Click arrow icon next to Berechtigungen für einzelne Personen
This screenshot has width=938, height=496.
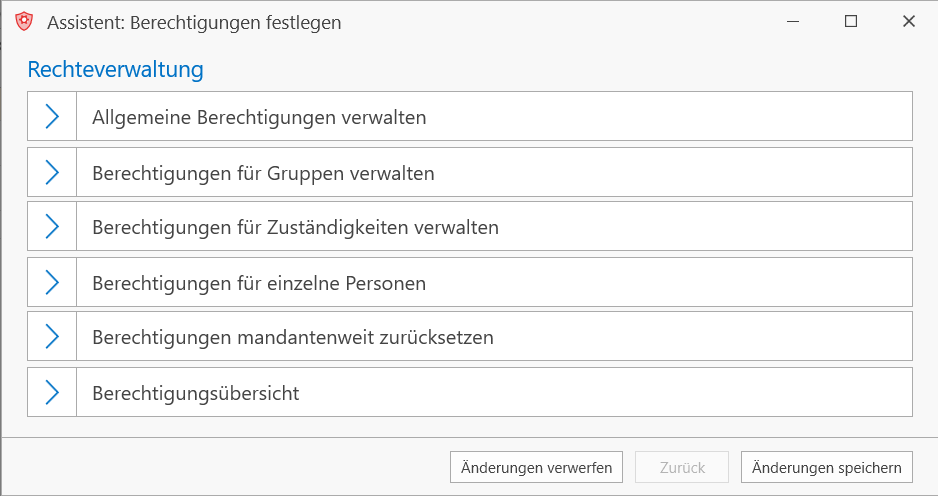pos(52,282)
